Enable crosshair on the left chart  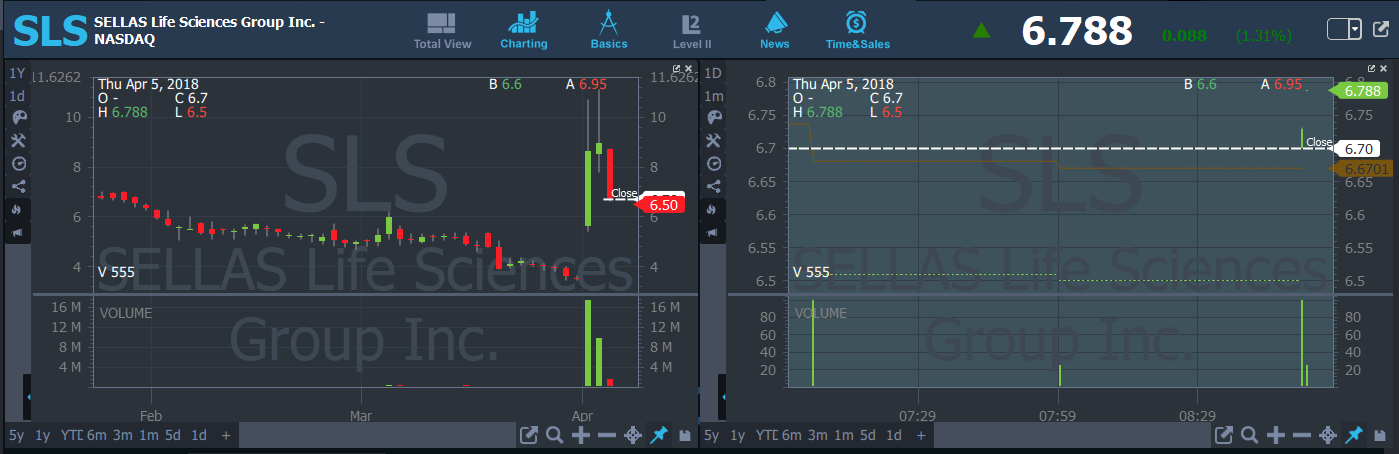coord(632,435)
